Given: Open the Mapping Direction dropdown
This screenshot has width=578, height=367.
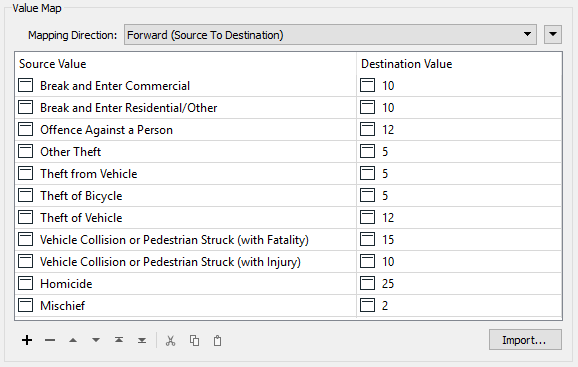Looking at the screenshot, I should tap(330, 35).
